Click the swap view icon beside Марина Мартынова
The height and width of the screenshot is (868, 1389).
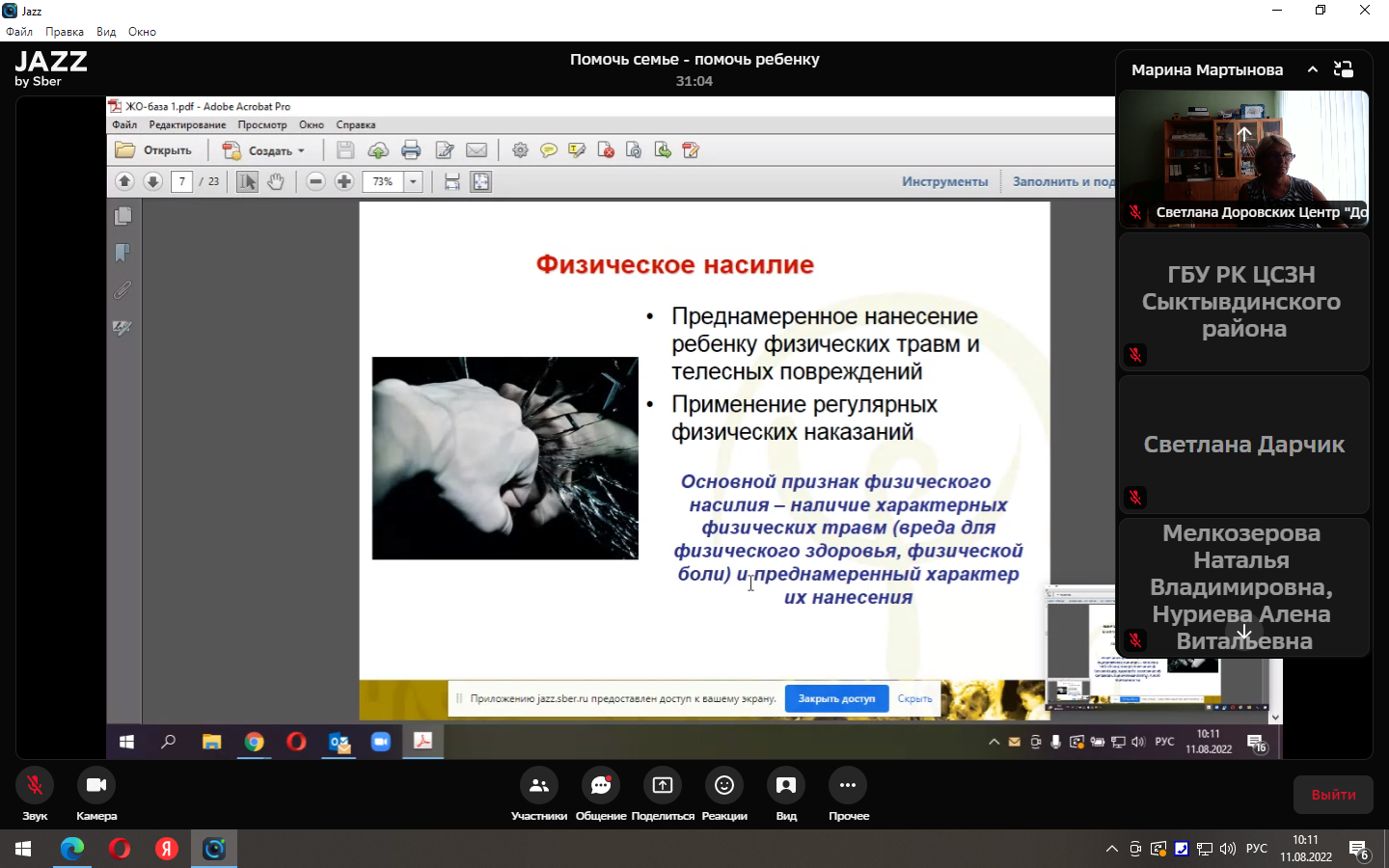(1343, 69)
